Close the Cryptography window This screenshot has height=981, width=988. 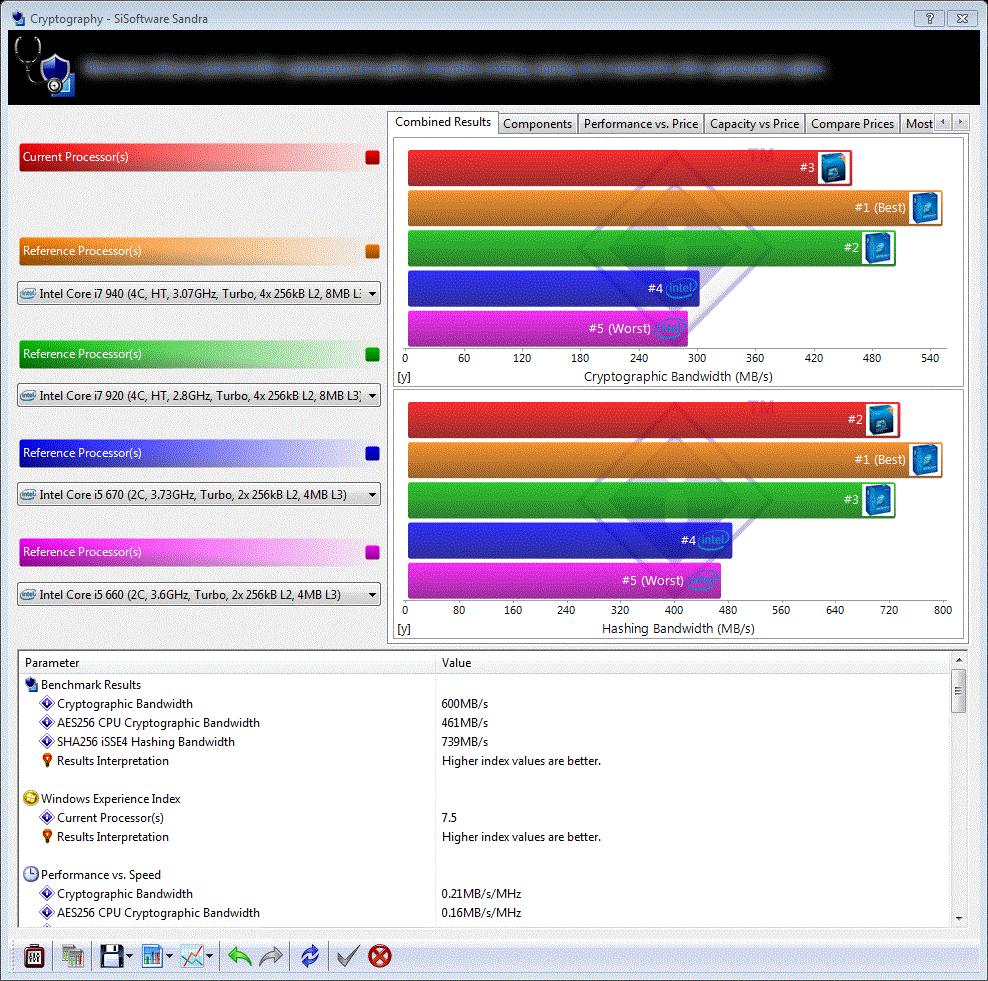[962, 18]
